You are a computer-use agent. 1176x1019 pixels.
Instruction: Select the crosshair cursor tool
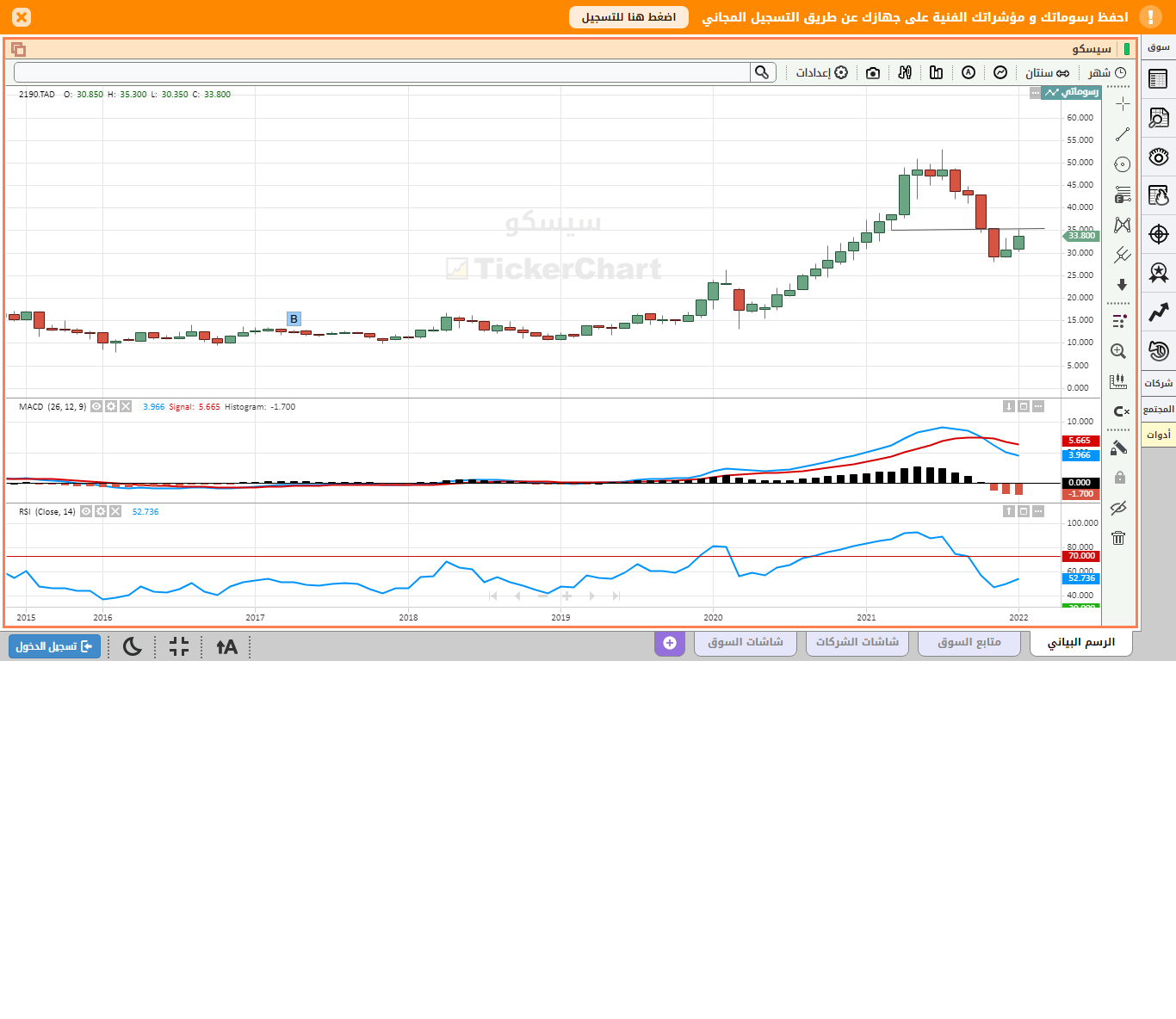[1122, 104]
